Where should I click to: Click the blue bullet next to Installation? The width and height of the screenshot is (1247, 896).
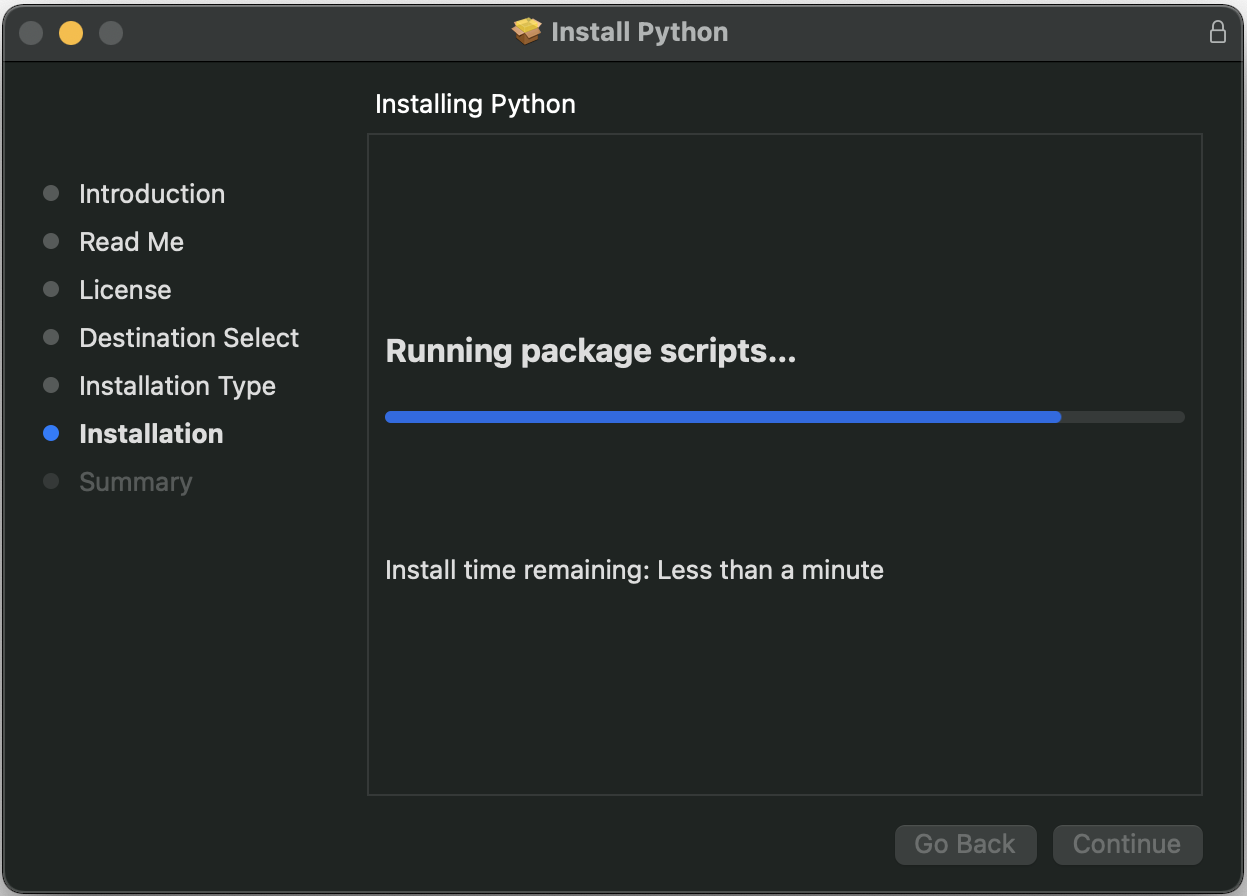coord(51,434)
